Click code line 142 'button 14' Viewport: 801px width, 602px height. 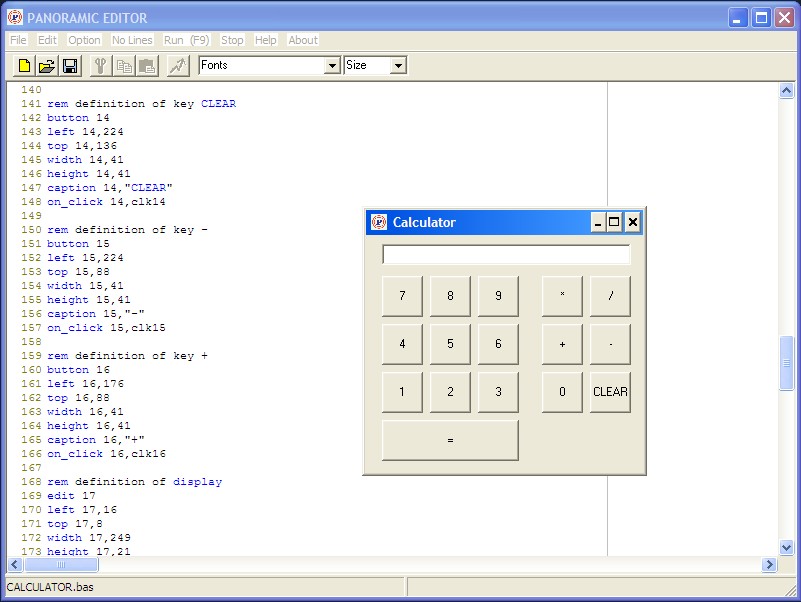tap(78, 118)
